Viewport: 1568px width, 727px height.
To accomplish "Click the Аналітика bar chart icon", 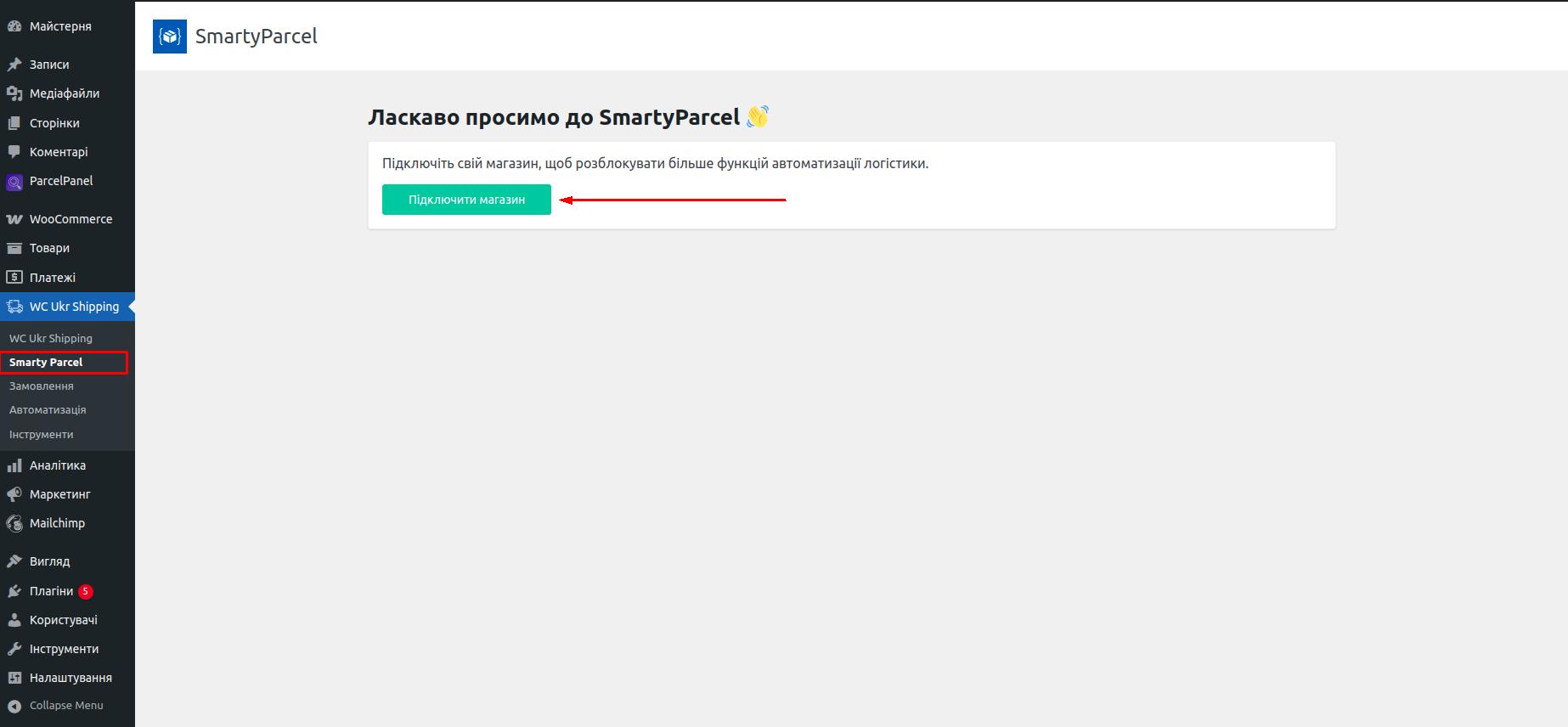I will click(x=14, y=465).
